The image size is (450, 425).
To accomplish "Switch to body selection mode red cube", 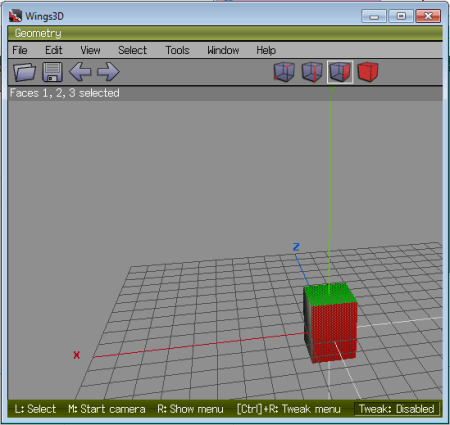I will coord(368,72).
